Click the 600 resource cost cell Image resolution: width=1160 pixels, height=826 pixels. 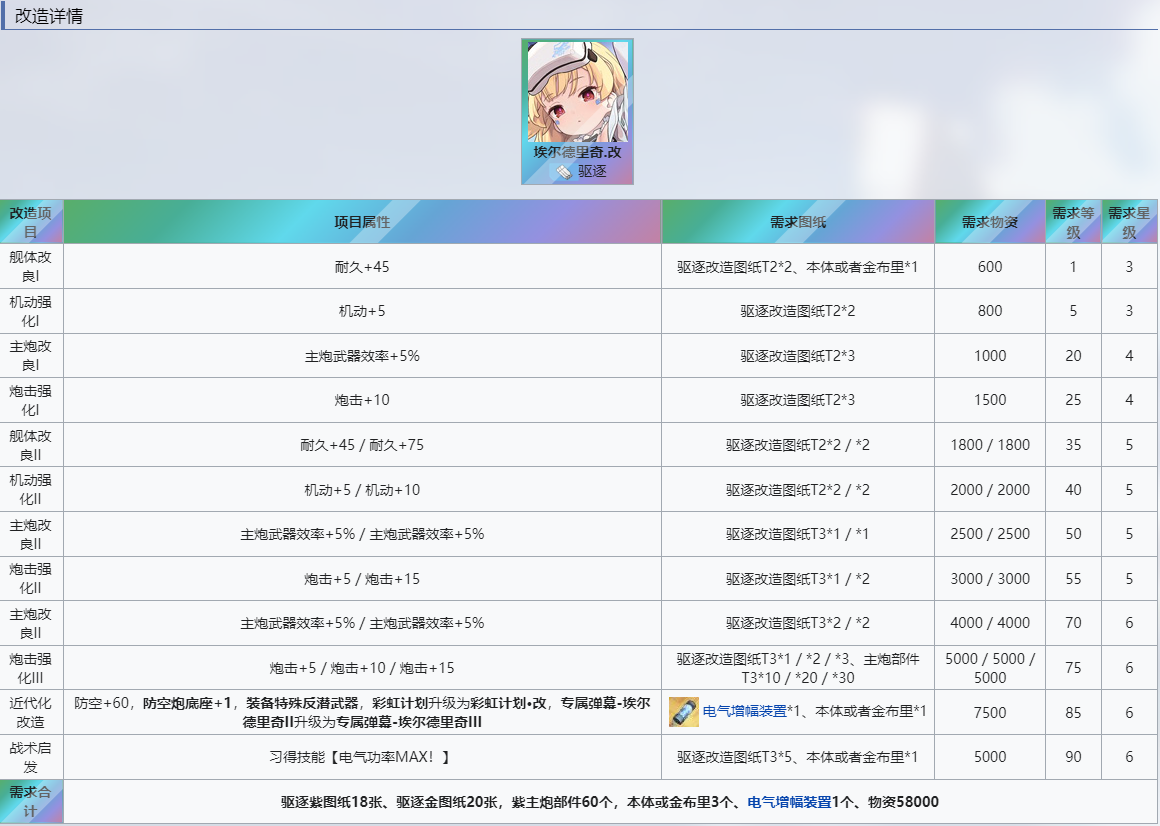(990, 266)
